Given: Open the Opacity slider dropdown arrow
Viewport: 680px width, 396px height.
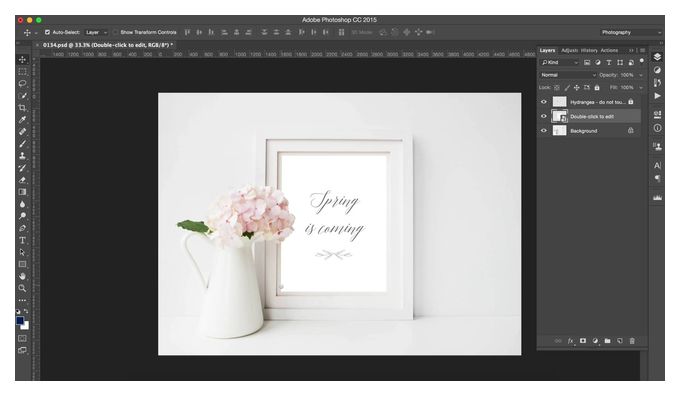Looking at the screenshot, I should [x=641, y=75].
